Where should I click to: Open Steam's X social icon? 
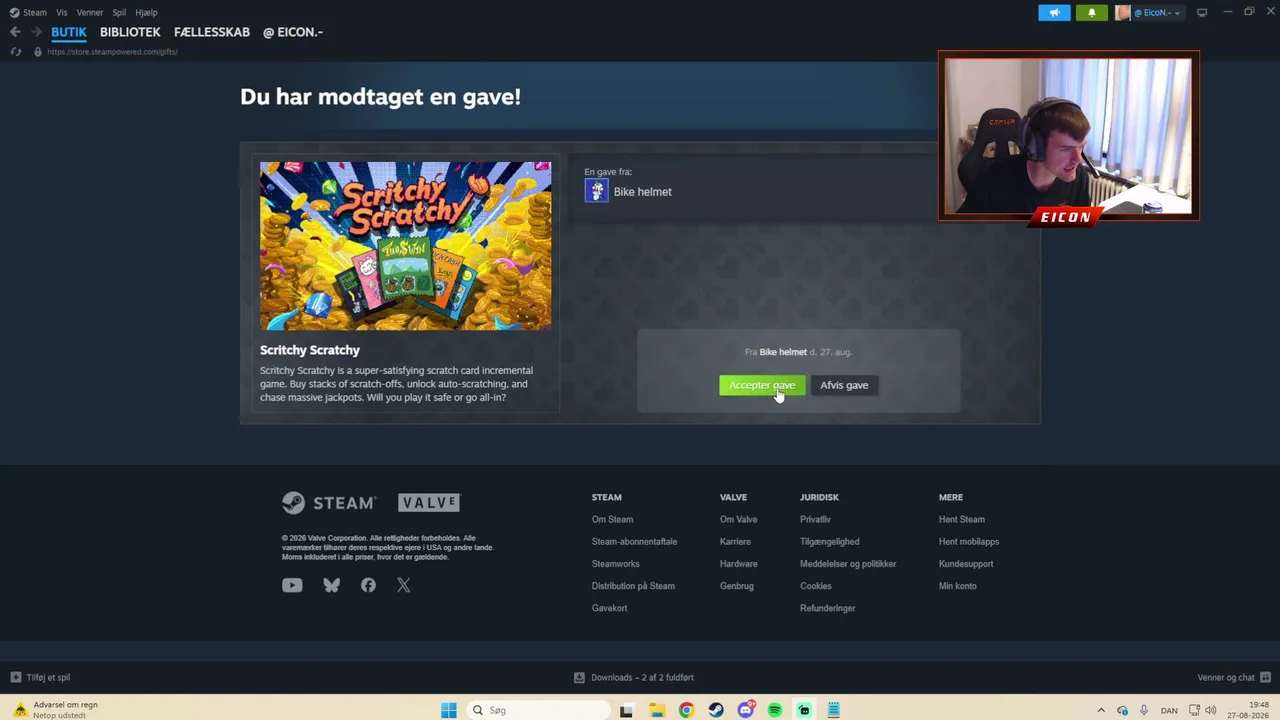[x=404, y=586]
